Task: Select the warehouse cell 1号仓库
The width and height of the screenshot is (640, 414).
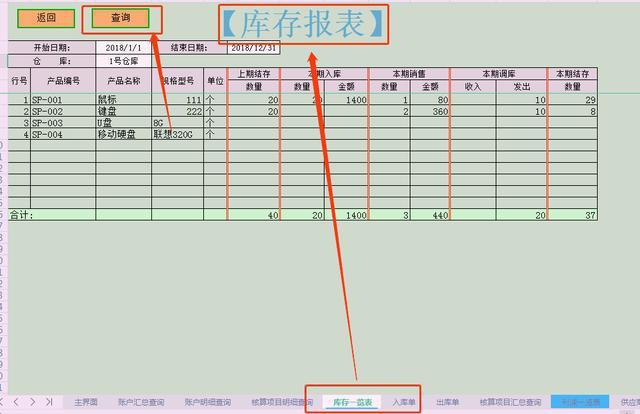Action: [x=124, y=61]
